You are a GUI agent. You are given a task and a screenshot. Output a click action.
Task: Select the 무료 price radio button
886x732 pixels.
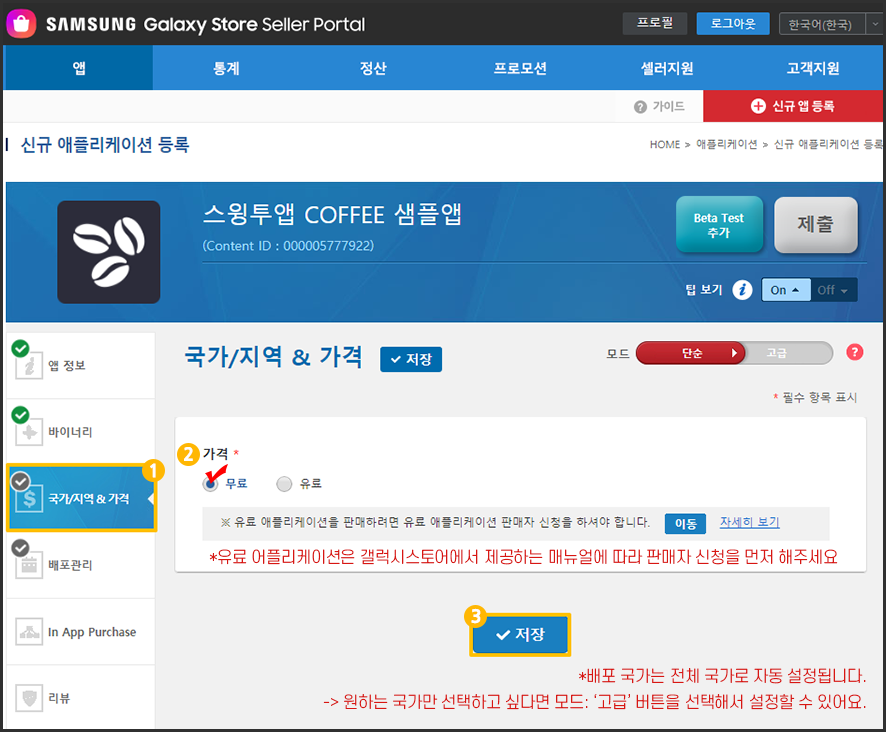pos(211,484)
